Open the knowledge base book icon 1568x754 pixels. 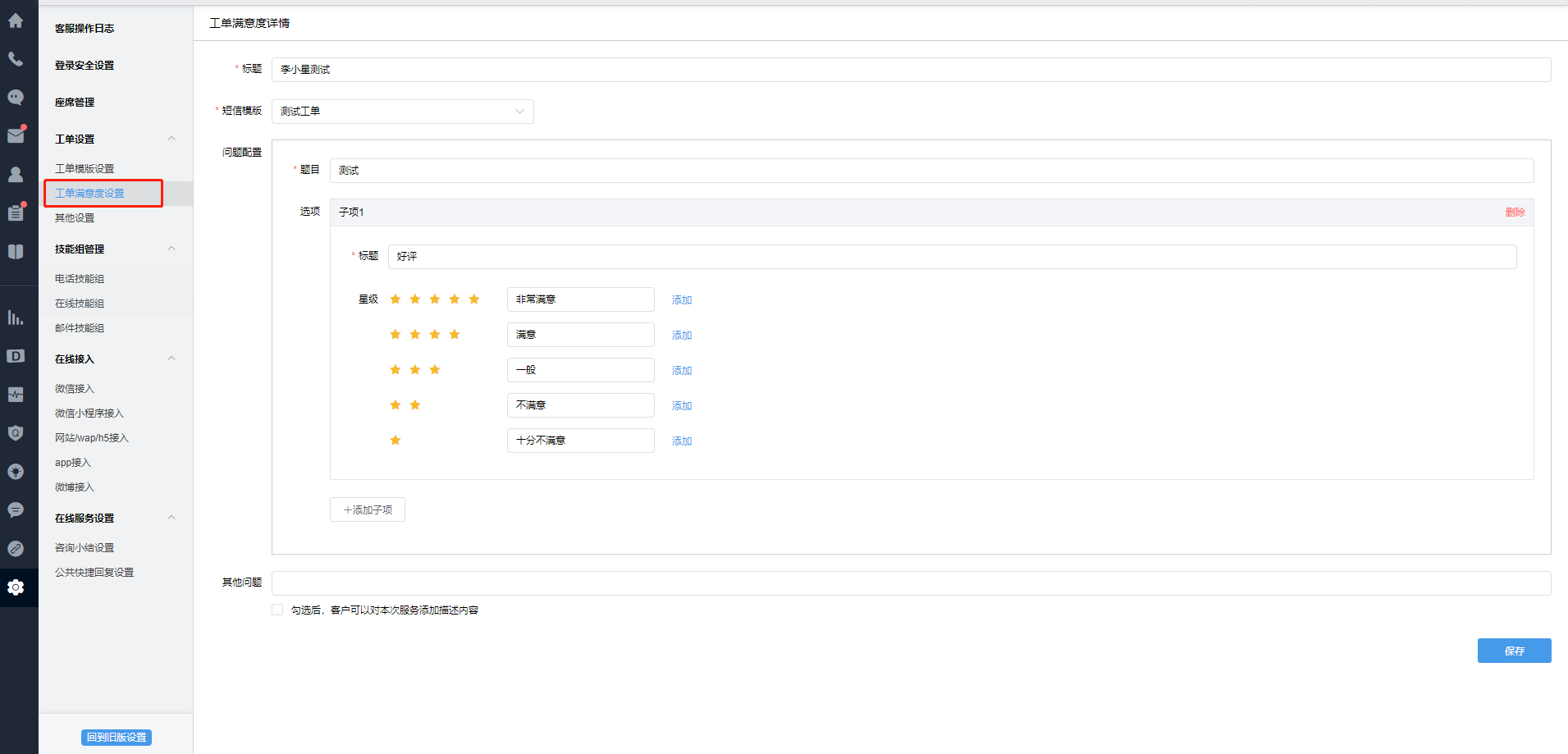point(16,251)
